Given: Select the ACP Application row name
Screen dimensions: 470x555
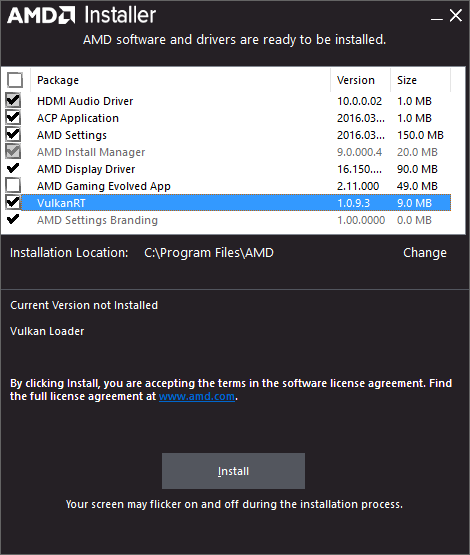Looking at the screenshot, I should [x=78, y=118].
